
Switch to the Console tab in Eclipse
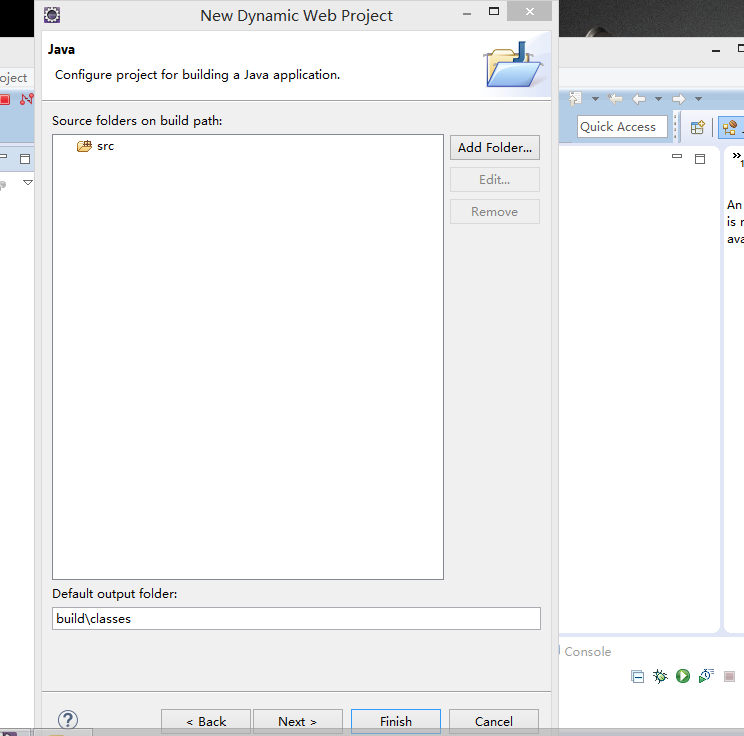pos(587,652)
